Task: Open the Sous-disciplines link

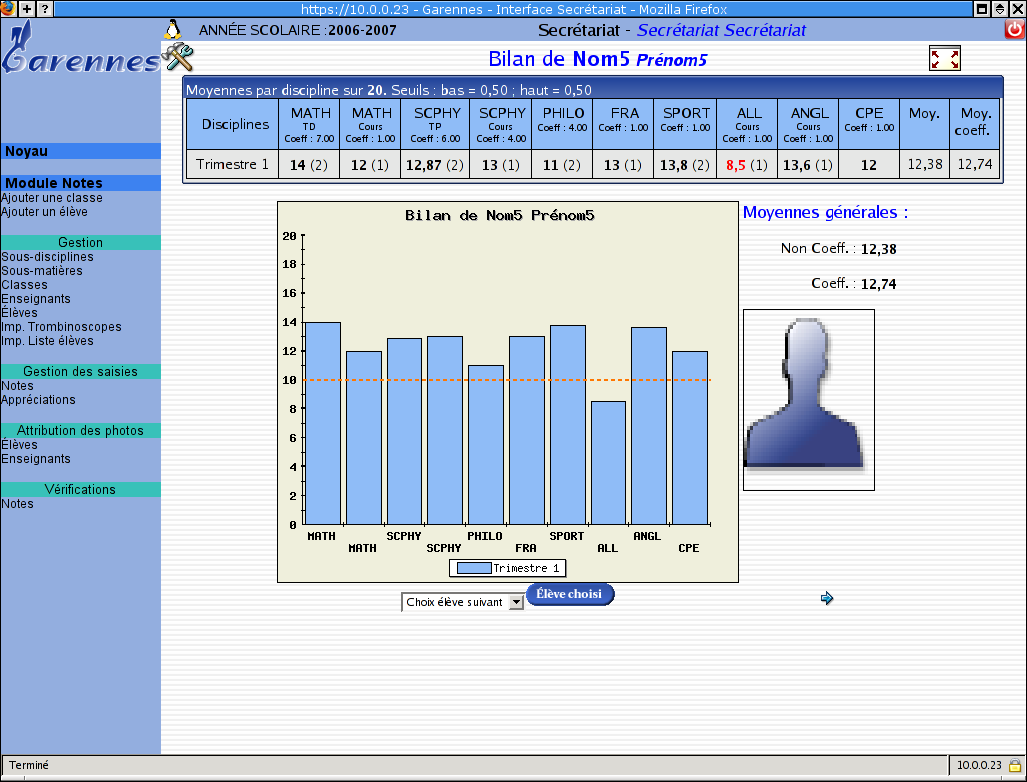Action: tap(47, 257)
